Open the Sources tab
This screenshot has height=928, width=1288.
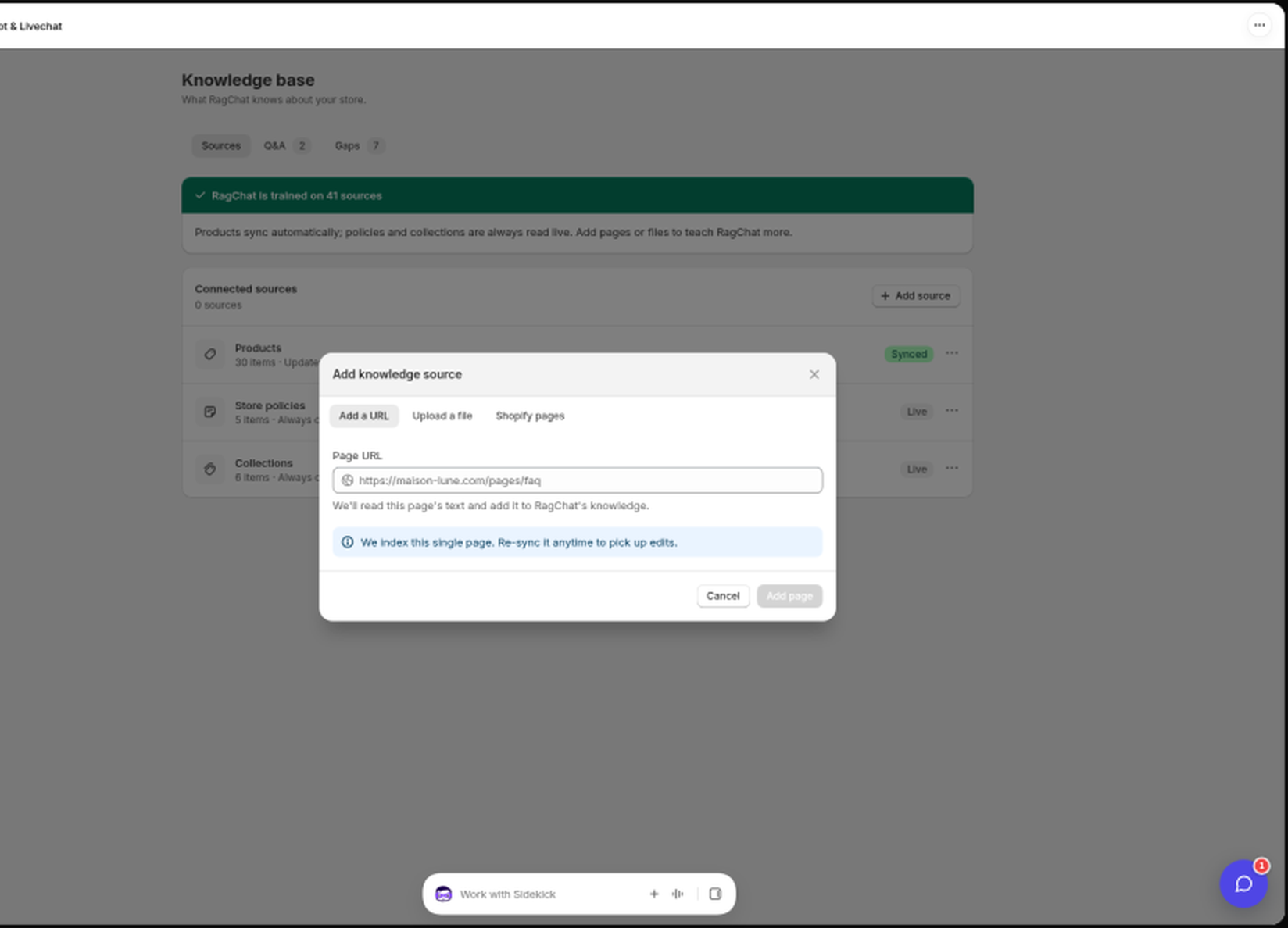(221, 145)
